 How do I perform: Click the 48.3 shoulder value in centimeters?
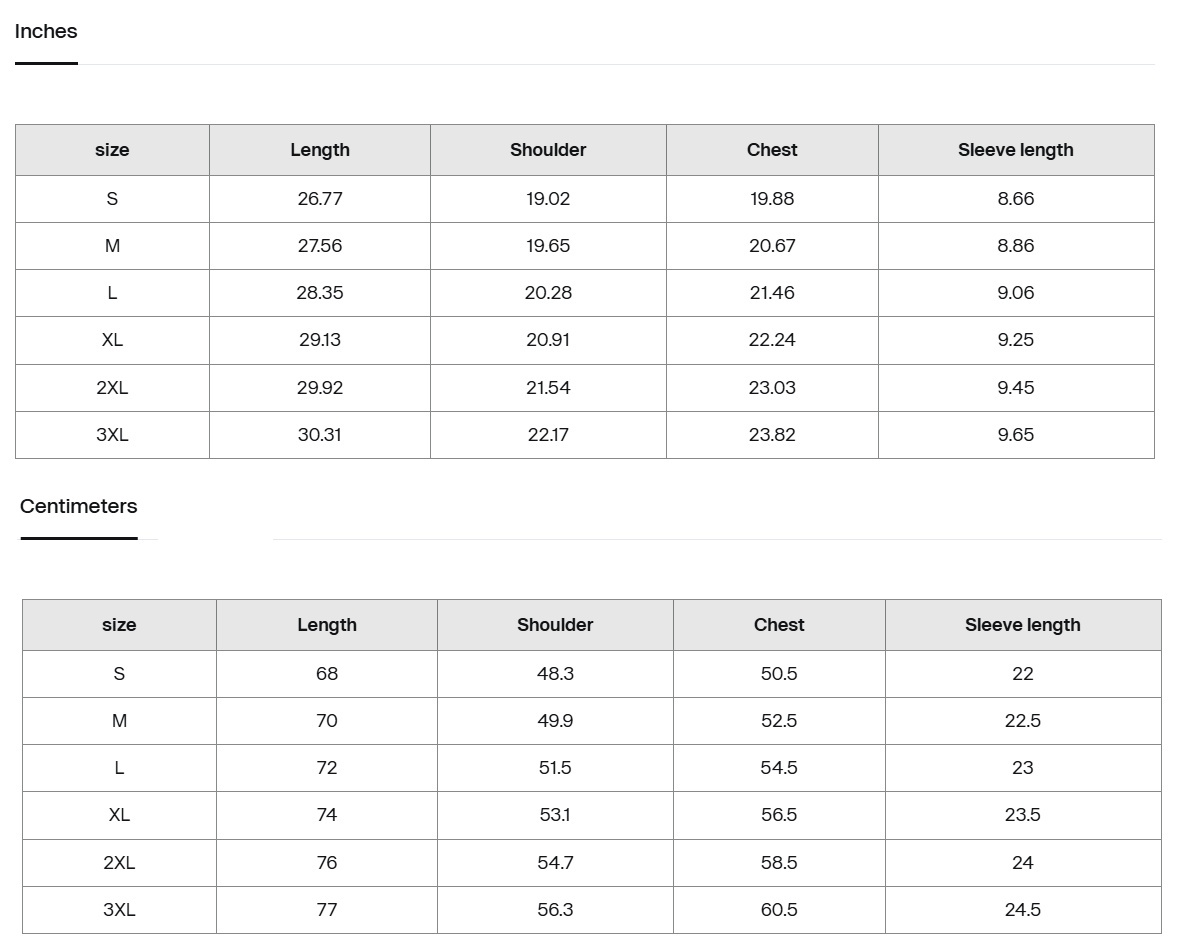click(x=555, y=674)
